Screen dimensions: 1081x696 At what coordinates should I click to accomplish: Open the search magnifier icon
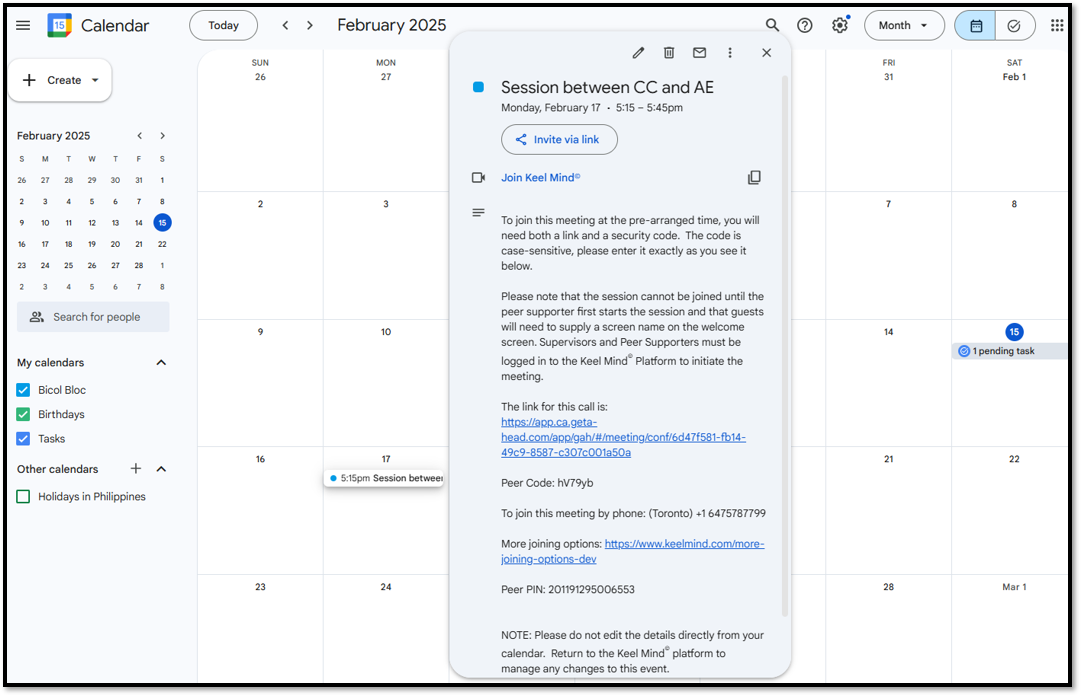772,25
